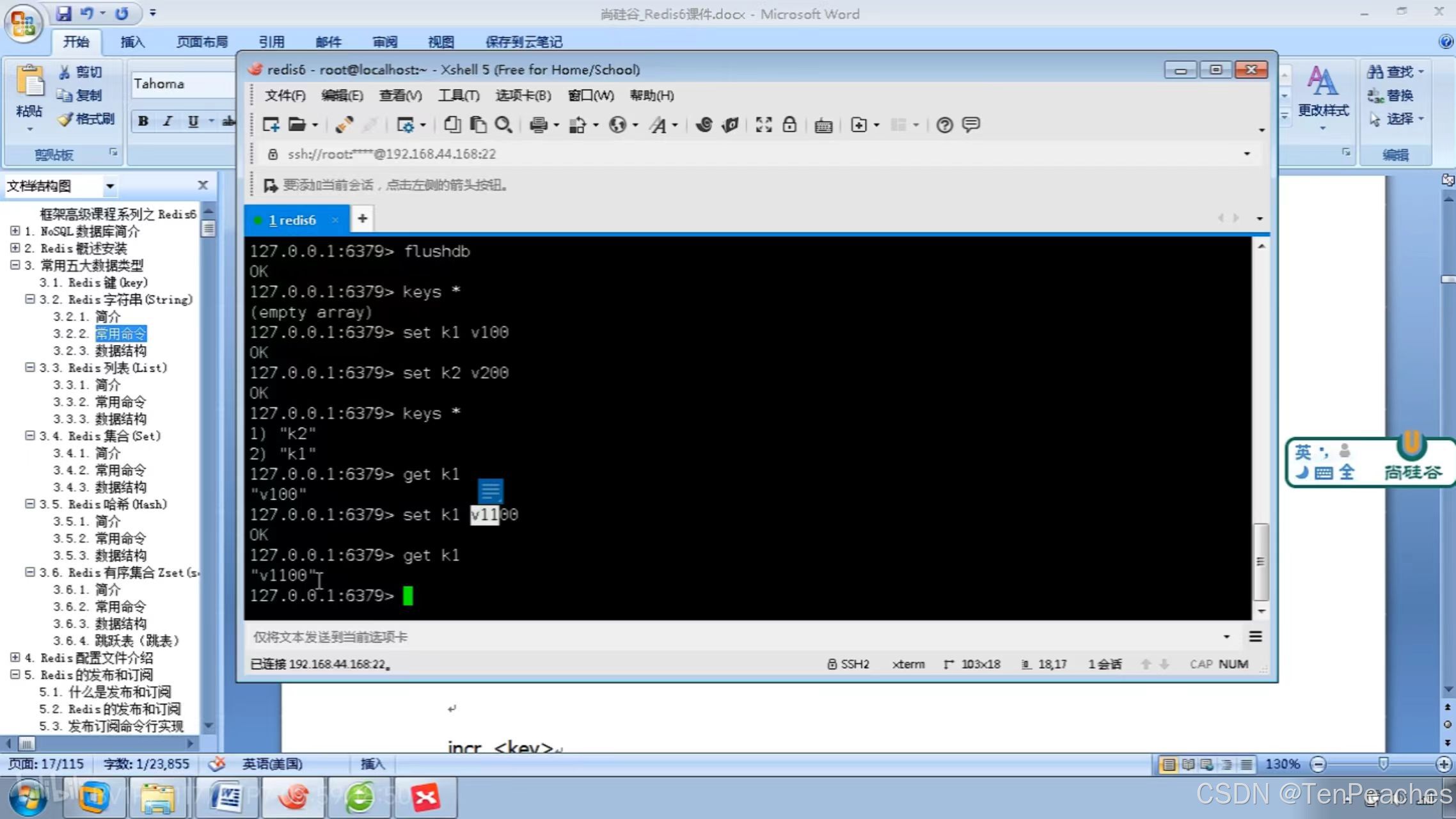The image size is (1456, 819).
Task: Click the Print icon in Xshell toolbar
Action: point(538,125)
